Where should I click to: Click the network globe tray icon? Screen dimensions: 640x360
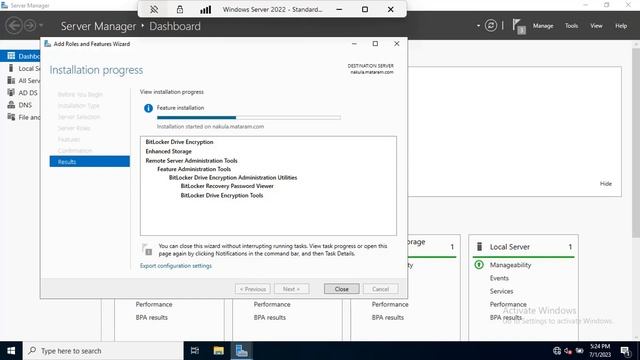[557, 351]
